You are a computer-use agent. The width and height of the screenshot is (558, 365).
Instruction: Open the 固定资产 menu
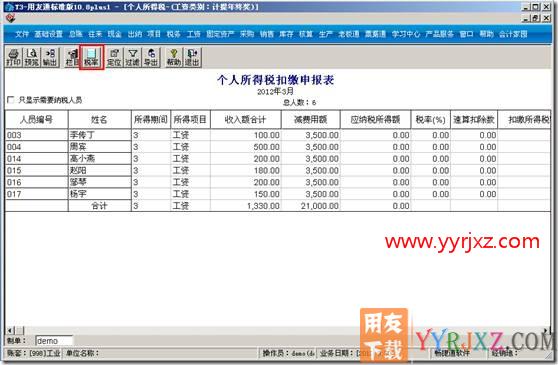pyautogui.click(x=220, y=34)
